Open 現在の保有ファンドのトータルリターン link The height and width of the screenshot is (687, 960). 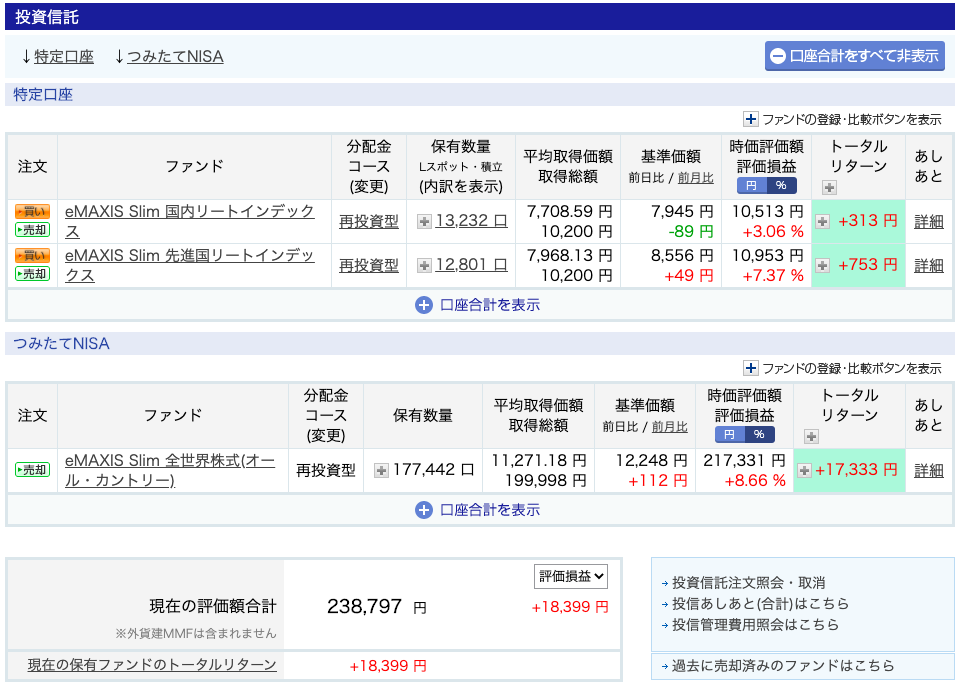(152, 665)
